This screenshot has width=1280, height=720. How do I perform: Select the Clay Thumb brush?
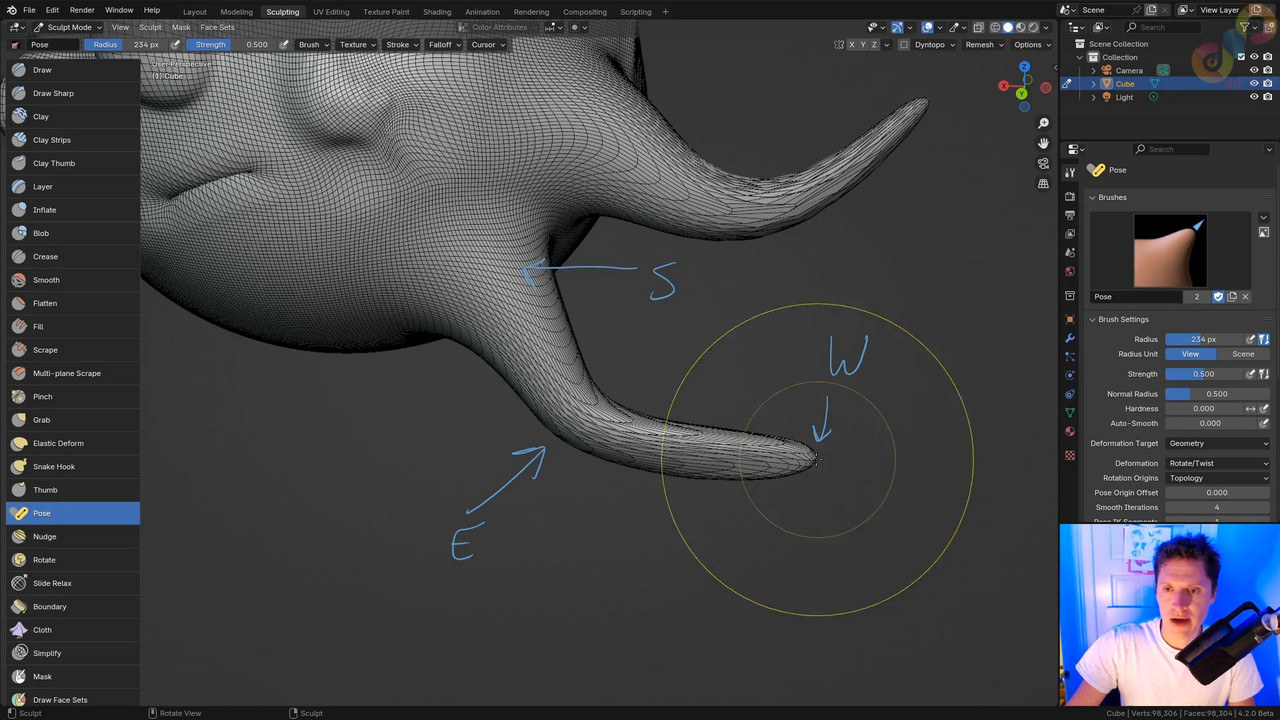point(72,163)
